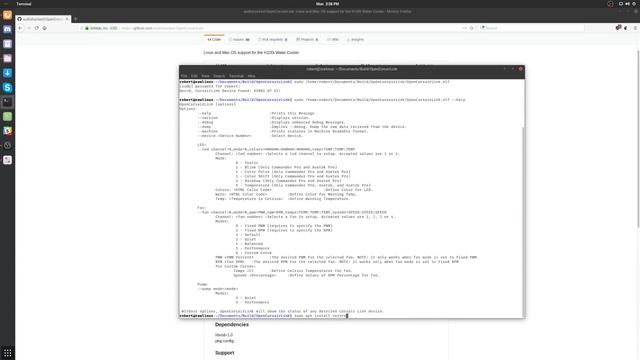Open a new Firefox tab with plus
640x360 pixels.
click(x=76, y=19)
